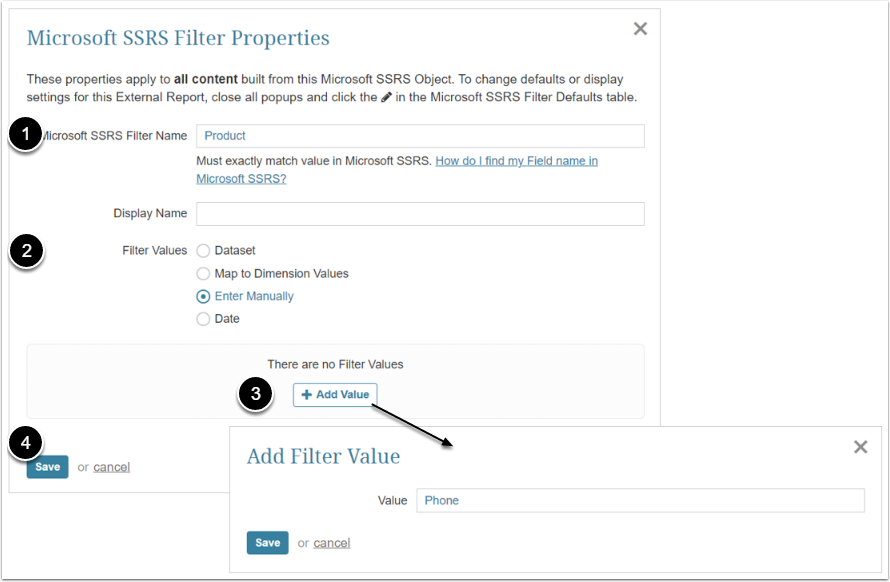Screen dimensions: 890x582
Task: Click the Value field containing Phone
Action: 640,501
